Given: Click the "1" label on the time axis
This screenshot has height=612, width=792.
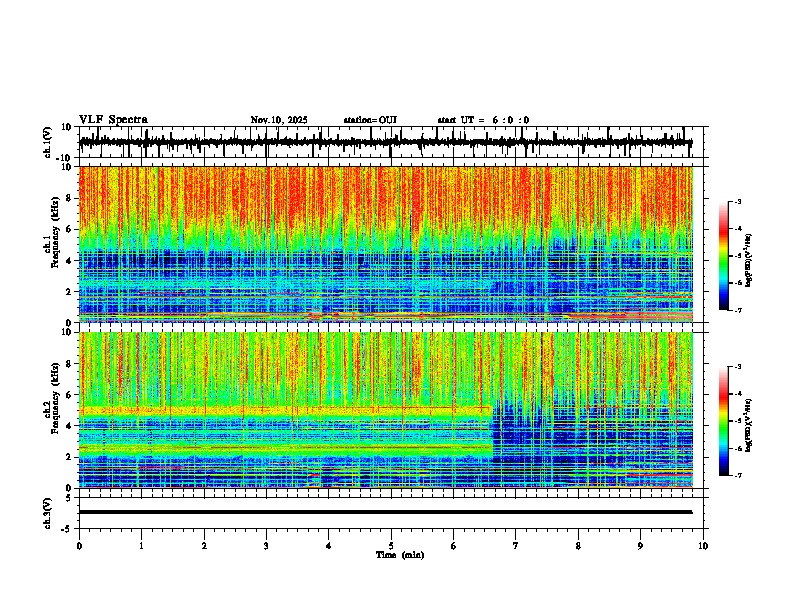Looking at the screenshot, I should [141, 546].
